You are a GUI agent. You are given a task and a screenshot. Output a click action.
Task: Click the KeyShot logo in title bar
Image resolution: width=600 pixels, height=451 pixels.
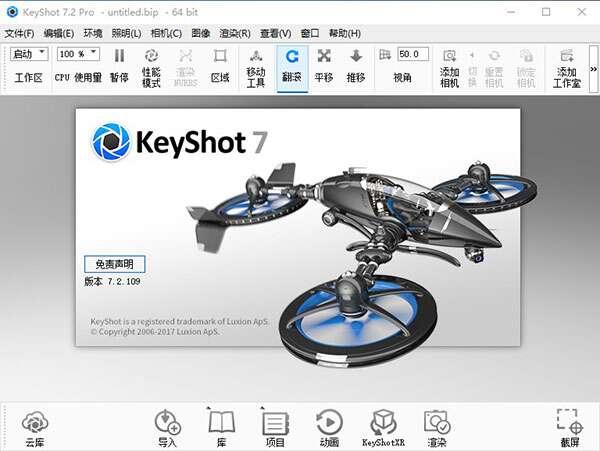[12, 12]
